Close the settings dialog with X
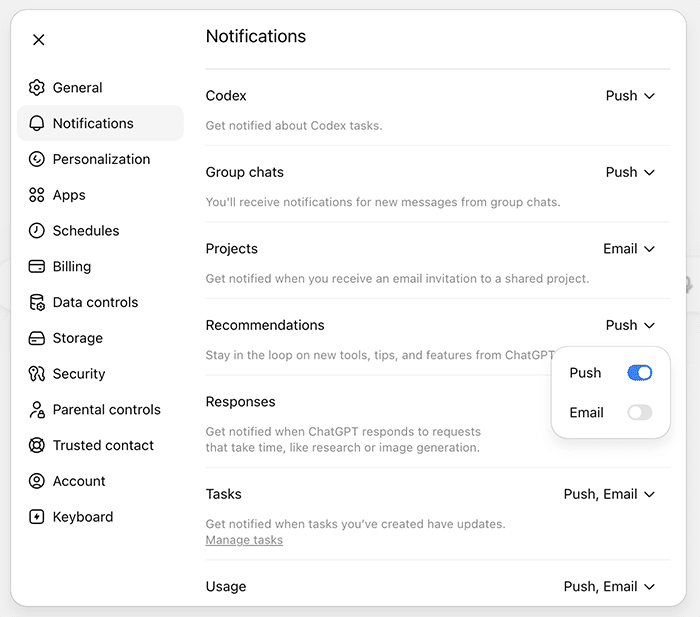 39,40
